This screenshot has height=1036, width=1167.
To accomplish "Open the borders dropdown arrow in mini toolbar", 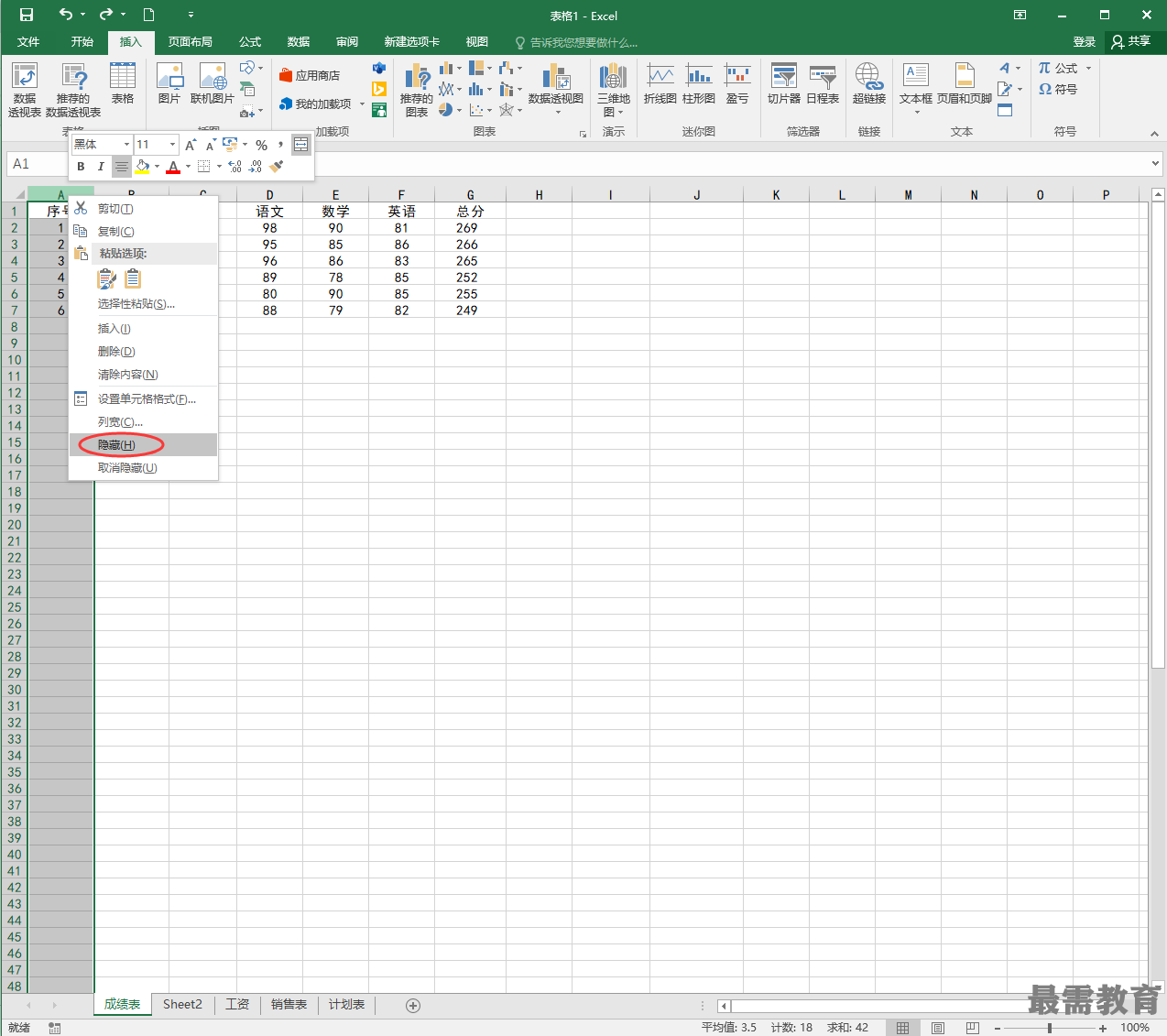I will 219,167.
